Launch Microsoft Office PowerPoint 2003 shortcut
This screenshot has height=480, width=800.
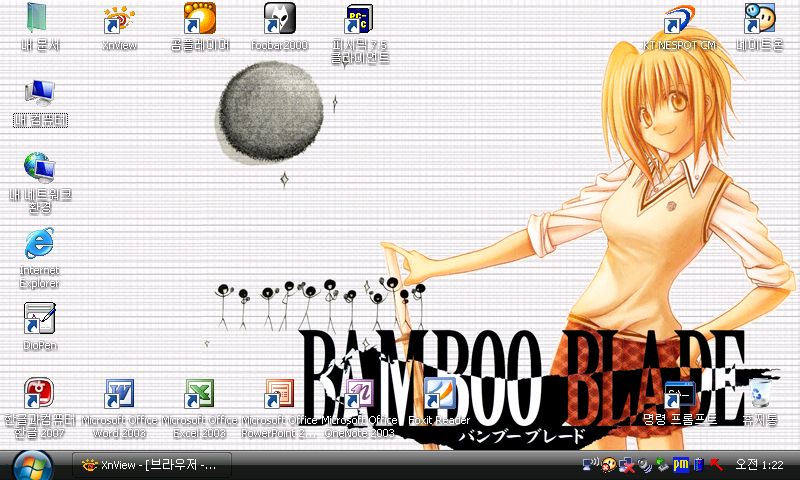[x=279, y=394]
